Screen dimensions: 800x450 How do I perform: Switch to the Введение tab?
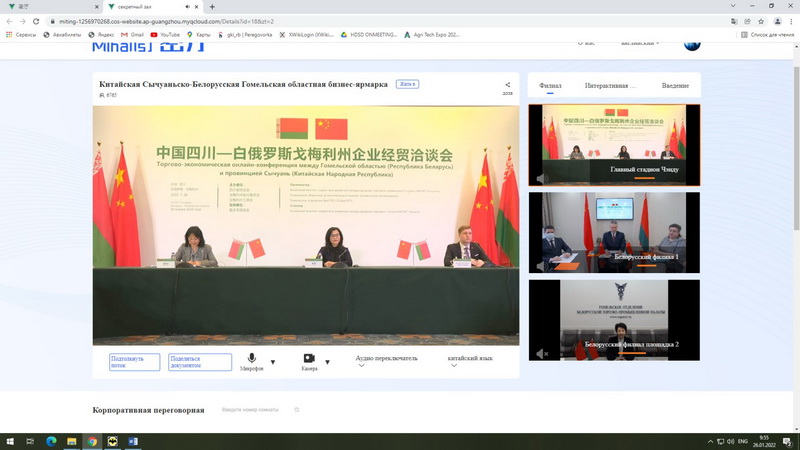pyautogui.click(x=675, y=86)
